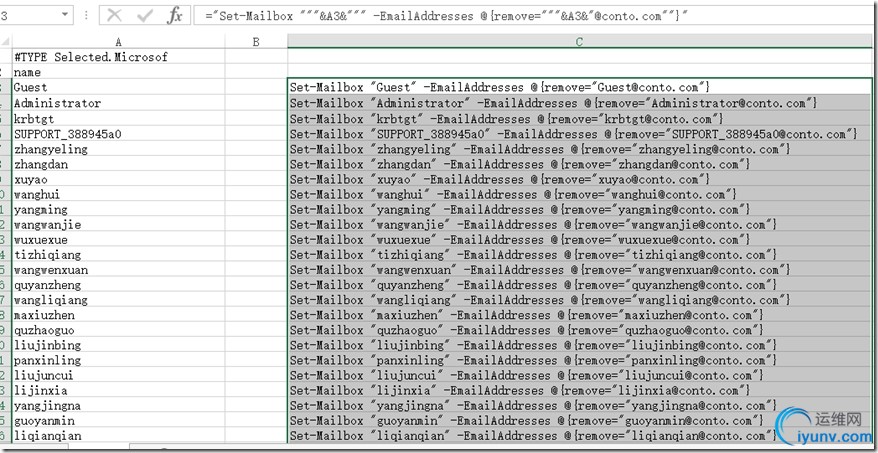
Task: Select Set-Mailbox "guoyanmin" command cell
Action: 580,421
